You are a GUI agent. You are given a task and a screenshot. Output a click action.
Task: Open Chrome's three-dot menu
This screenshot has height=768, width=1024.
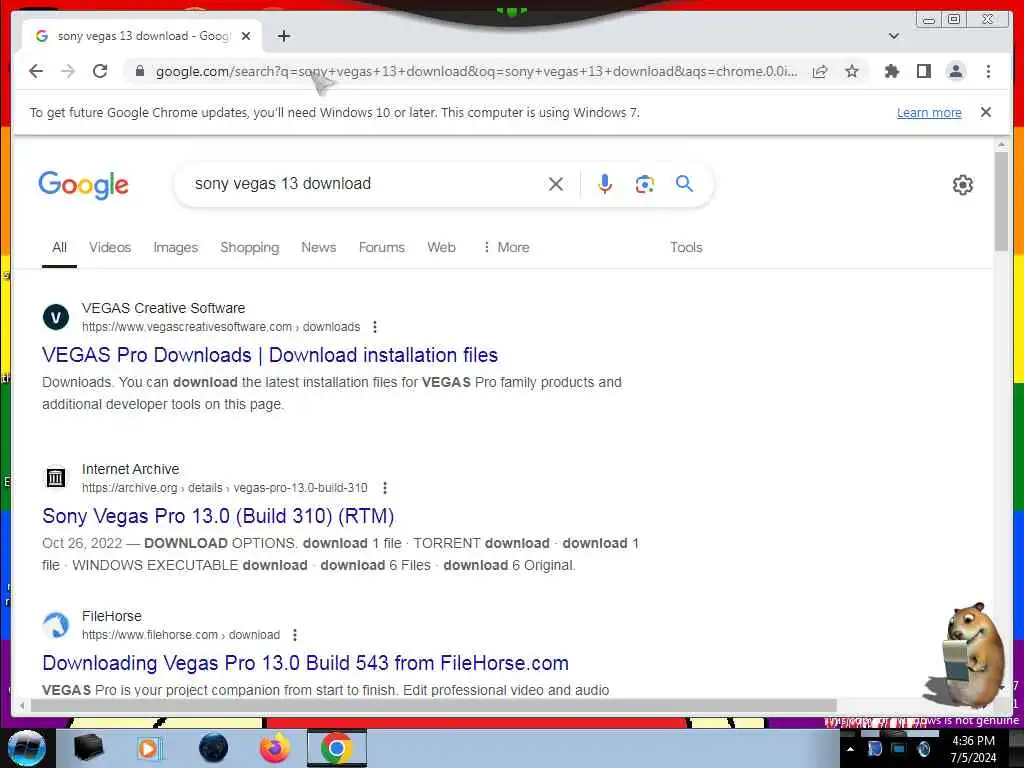point(988,71)
